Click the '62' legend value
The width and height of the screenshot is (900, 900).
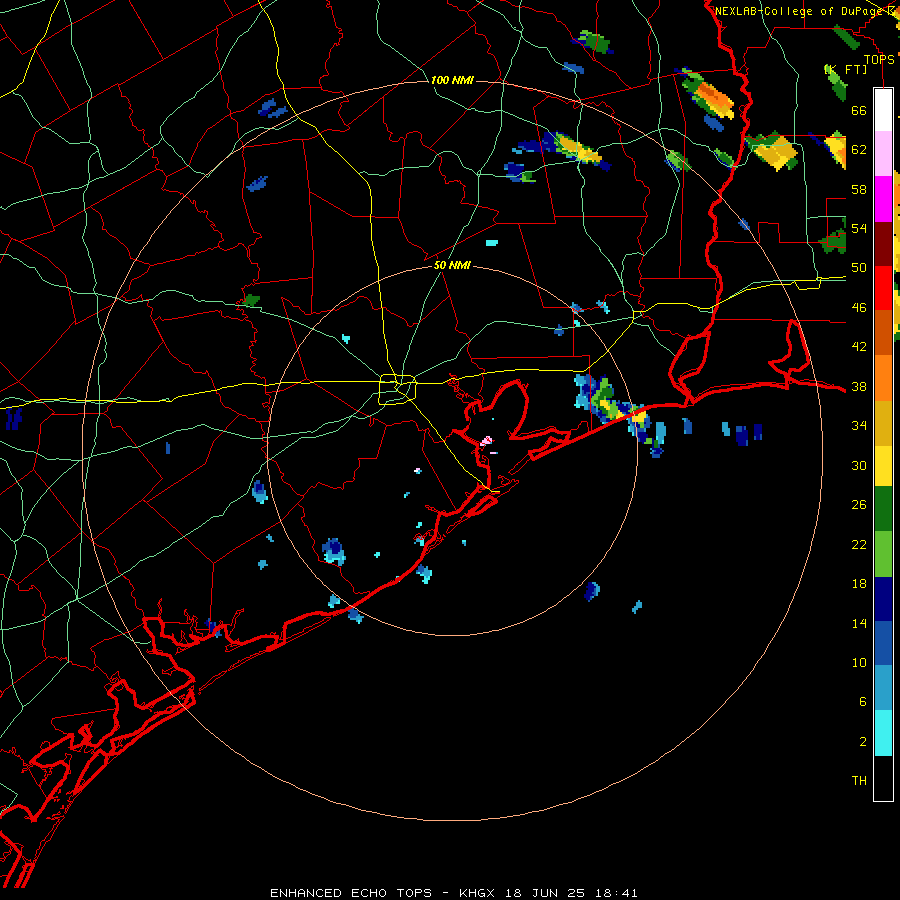click(x=859, y=149)
